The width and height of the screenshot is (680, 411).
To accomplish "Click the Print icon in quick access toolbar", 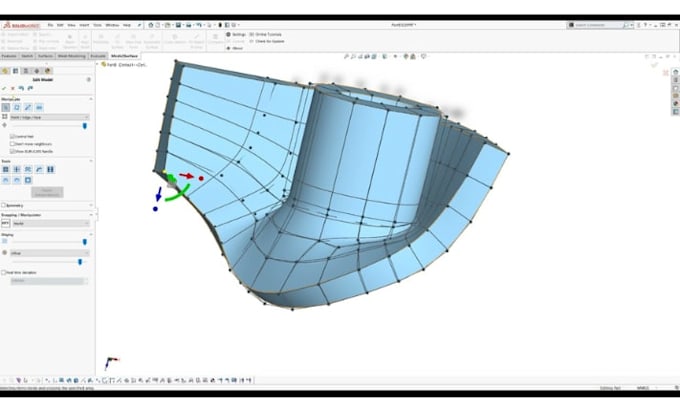I will [189, 25].
